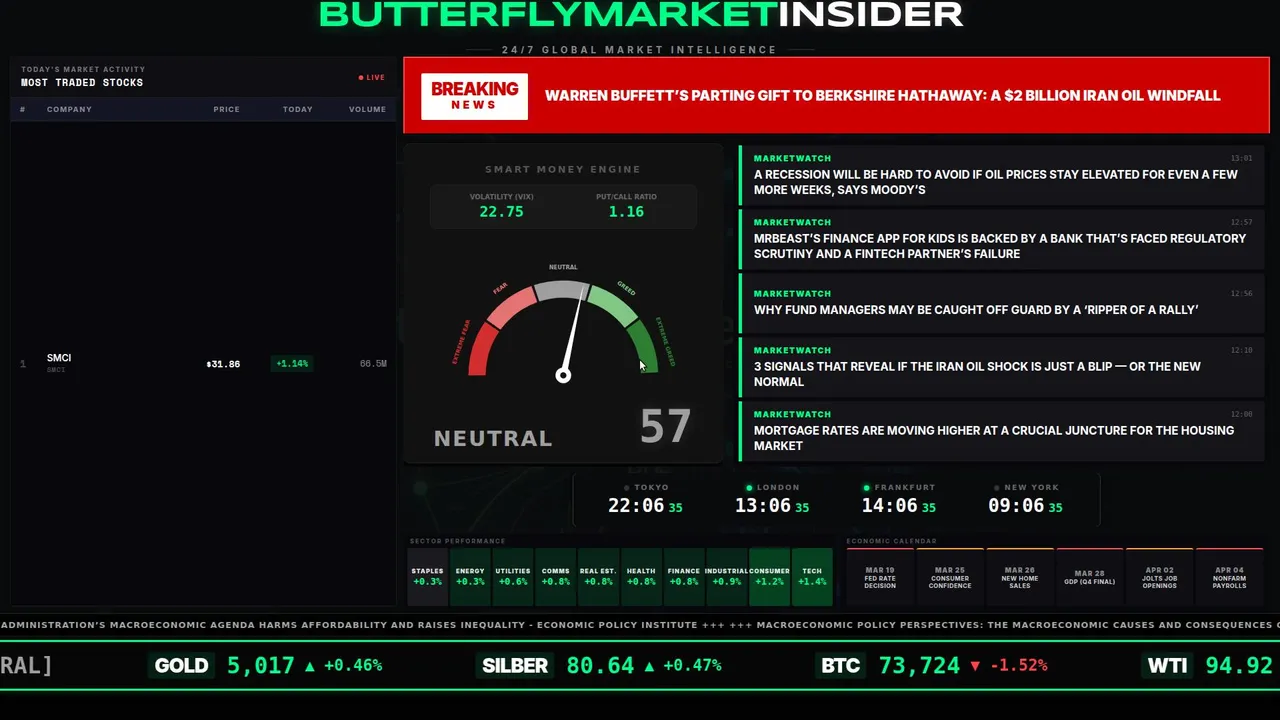Click the WTI ticker label

[1167, 665]
